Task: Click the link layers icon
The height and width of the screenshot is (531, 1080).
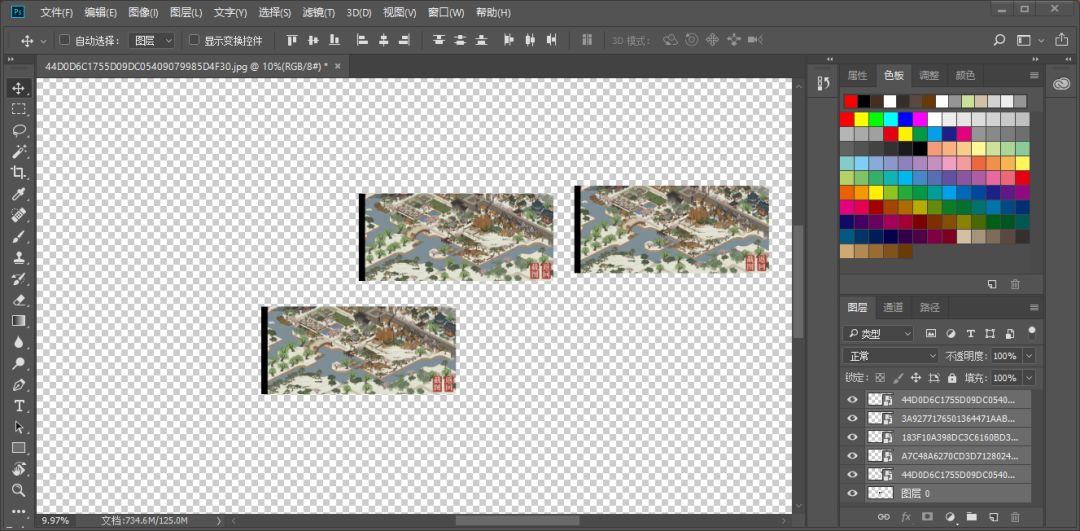Action: [x=883, y=516]
